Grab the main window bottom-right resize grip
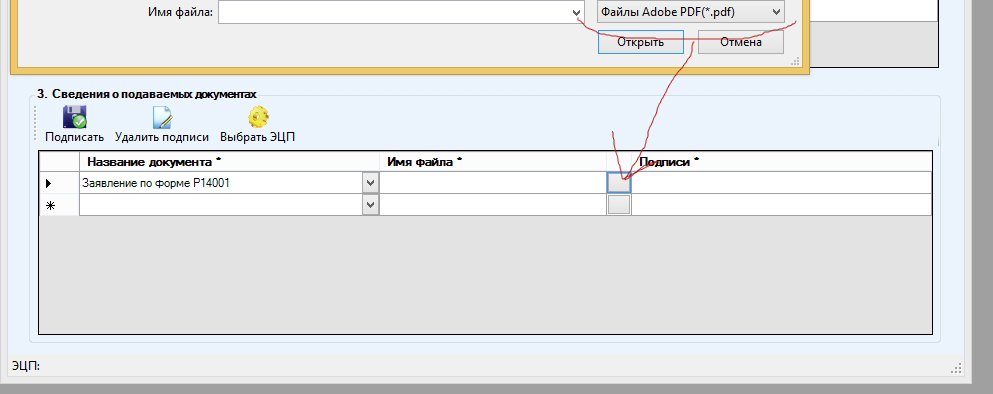The height and width of the screenshot is (394, 993). click(x=957, y=368)
